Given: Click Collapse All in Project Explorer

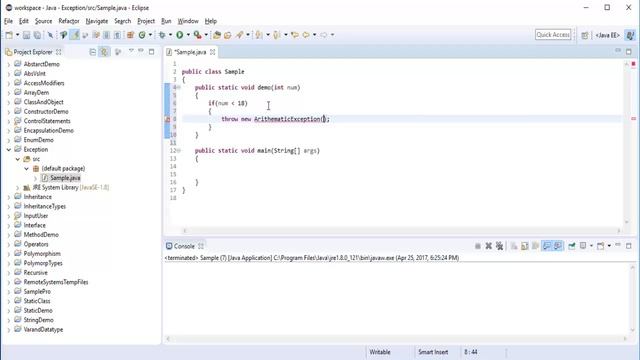Looking at the screenshot, I should [93, 52].
